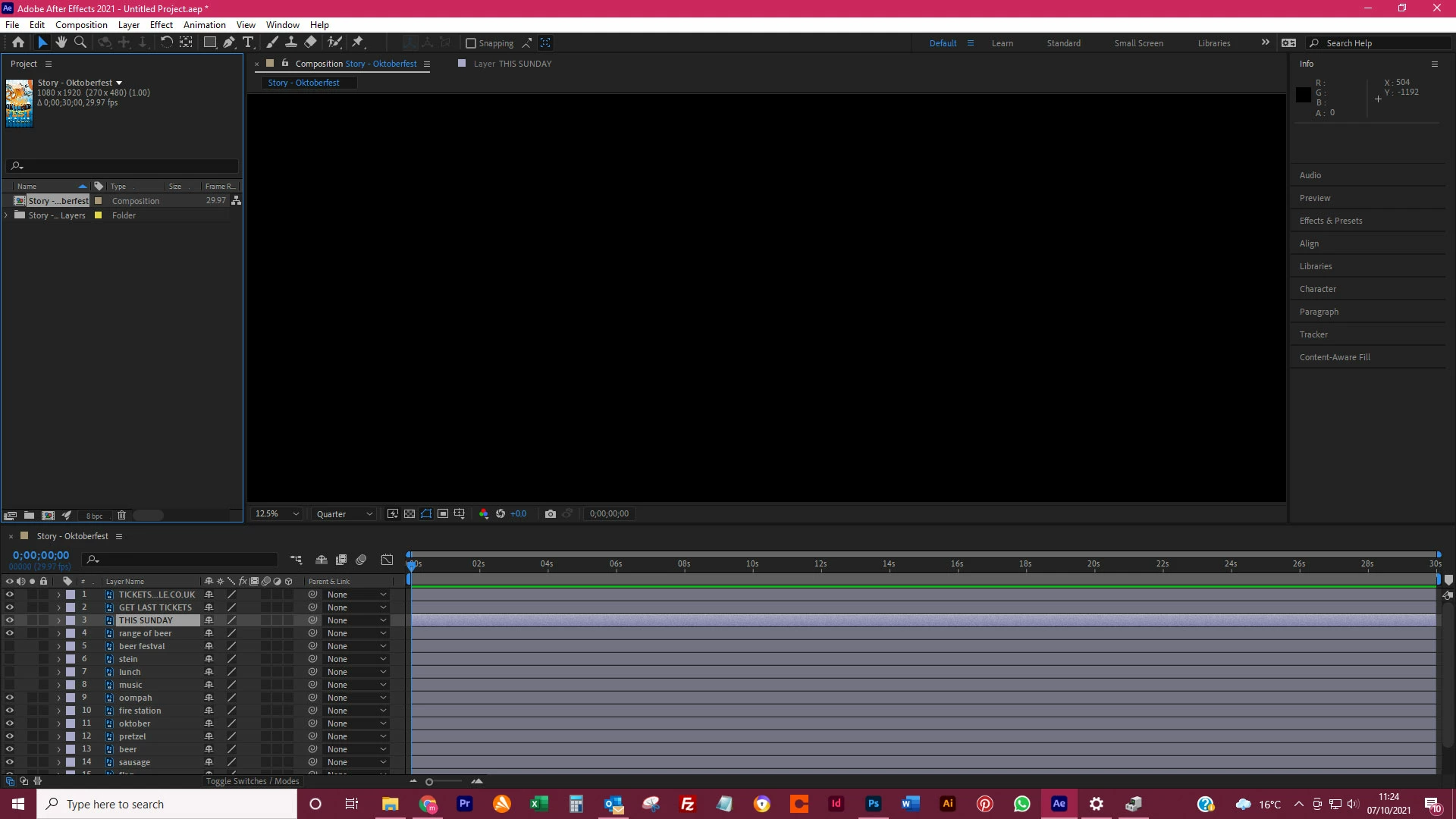Open the Effects & Presets panel
The image size is (1456, 819).
pos(1330,221)
